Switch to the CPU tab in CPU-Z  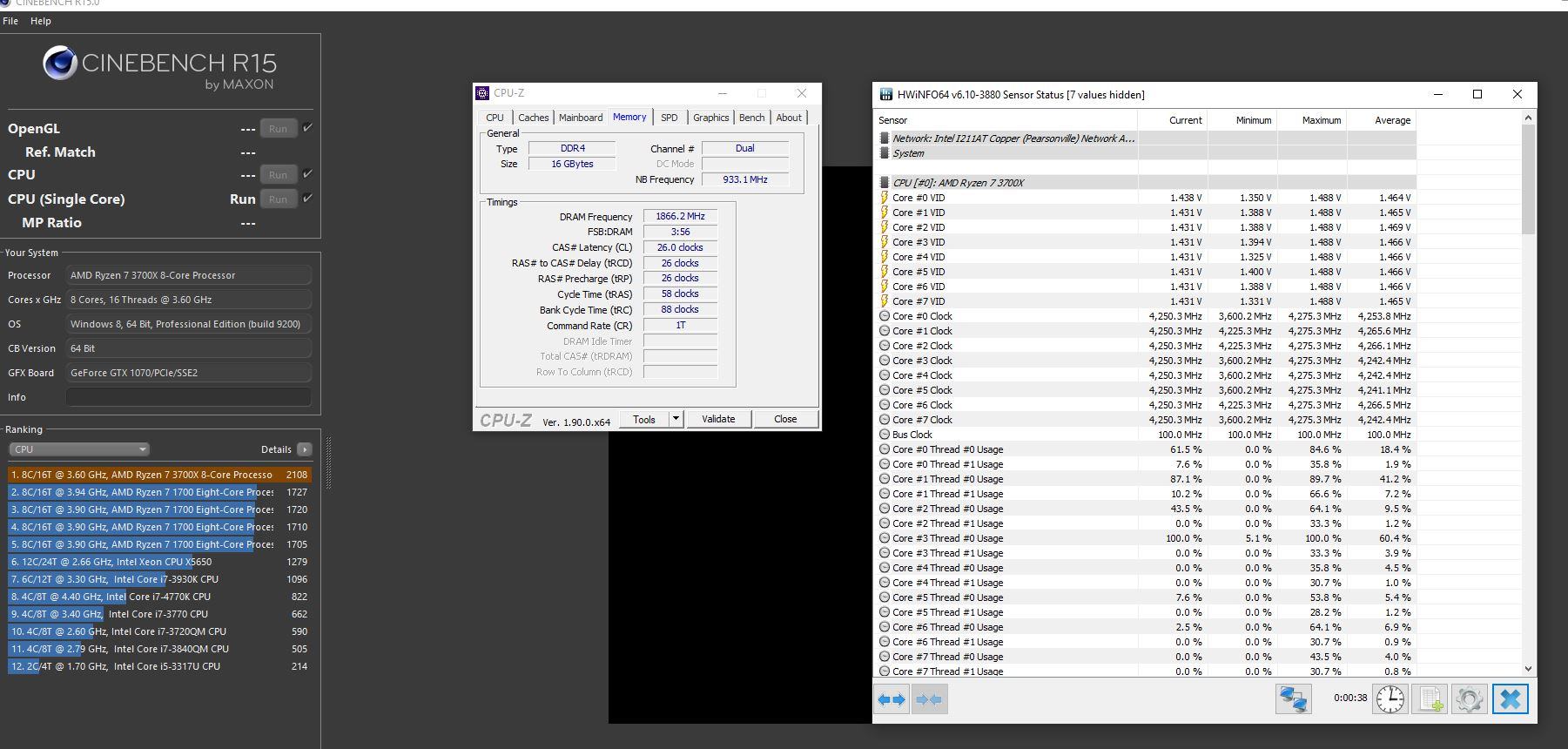click(495, 118)
